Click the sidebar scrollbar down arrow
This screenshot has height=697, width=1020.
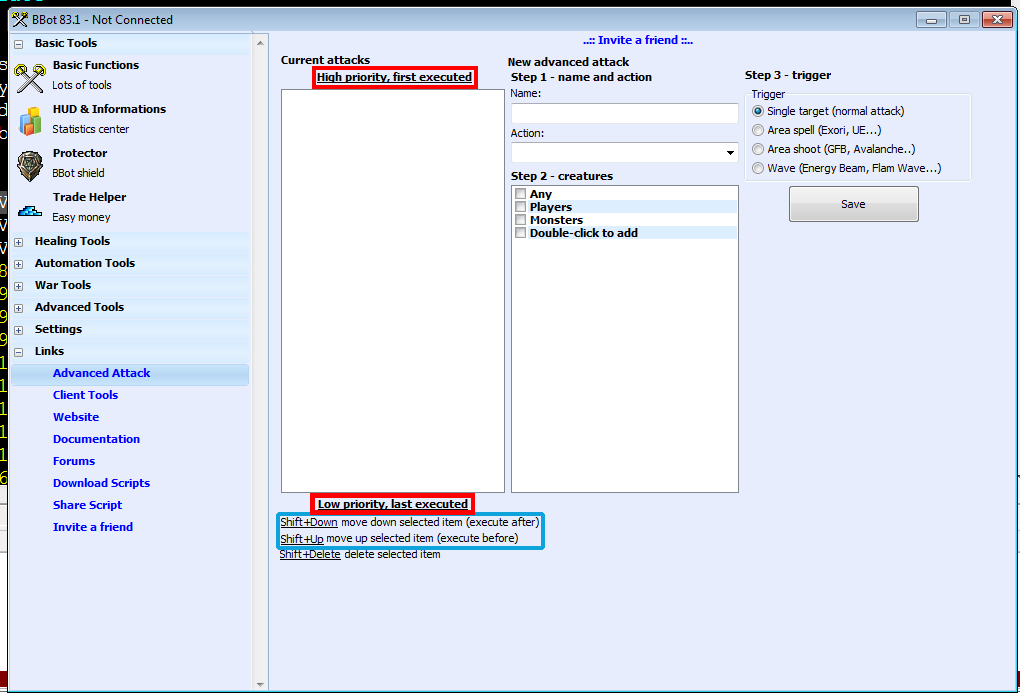tap(260, 684)
